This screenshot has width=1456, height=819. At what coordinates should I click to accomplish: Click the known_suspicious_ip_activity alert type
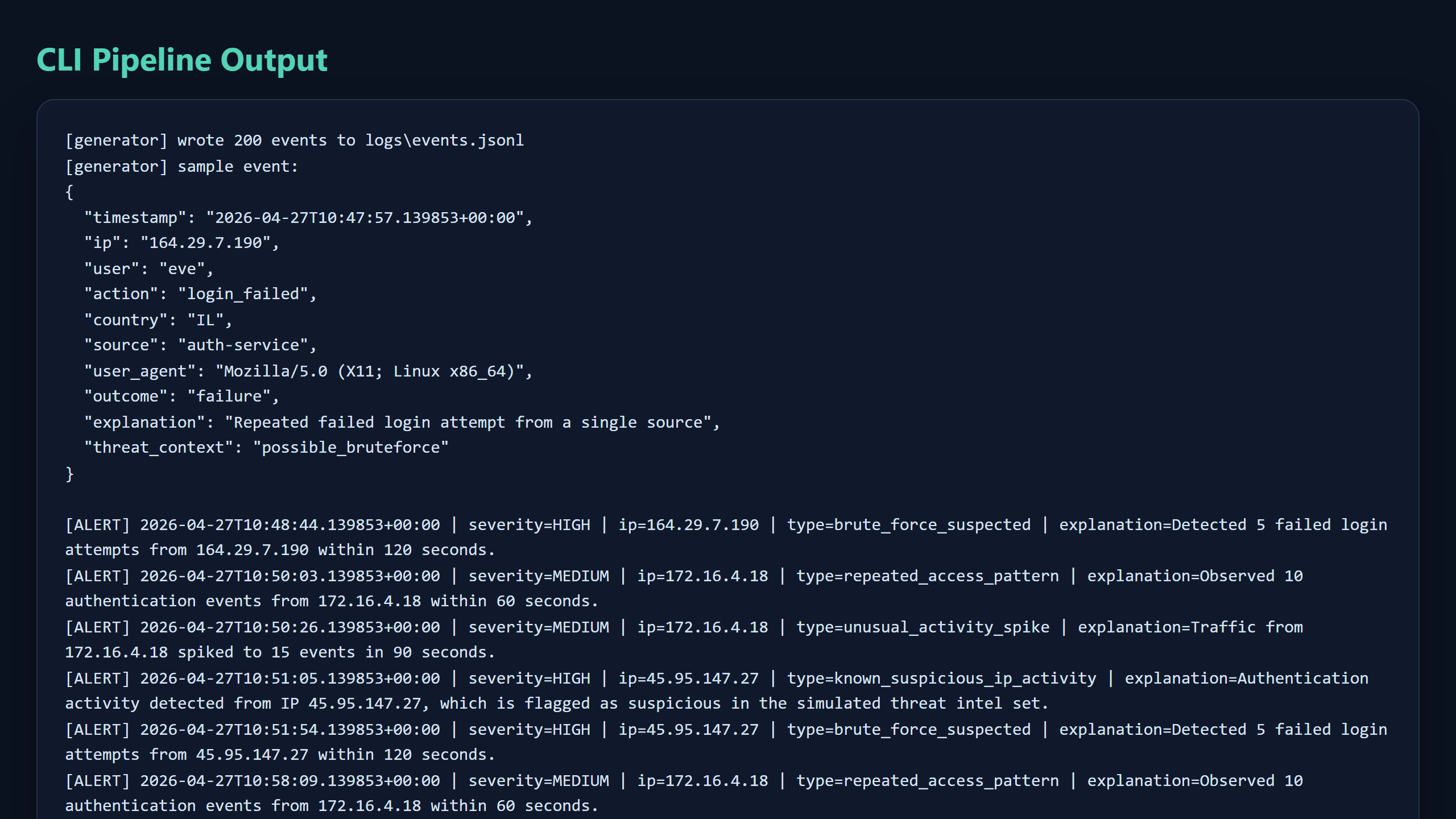click(941, 678)
